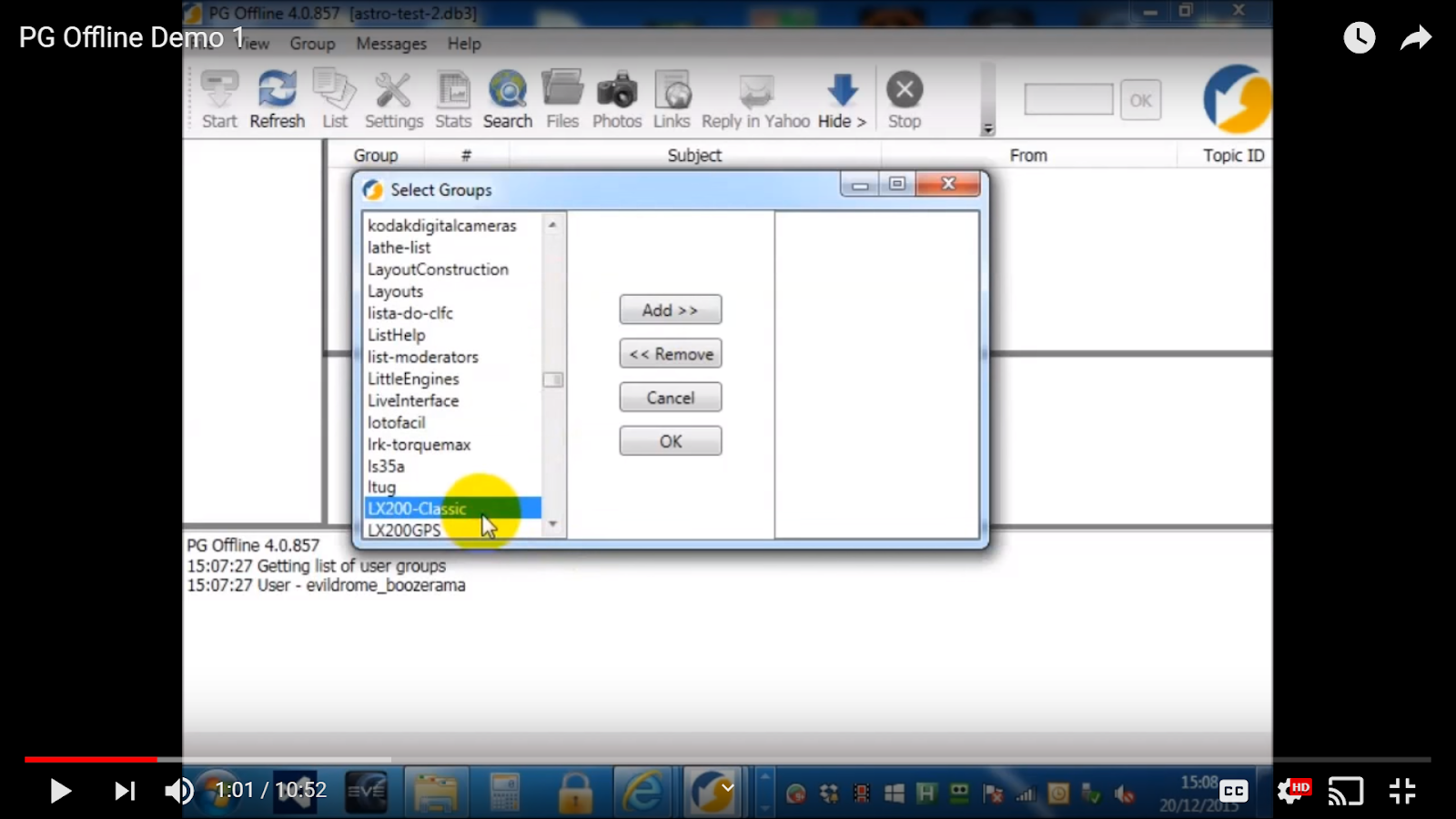1456x819 pixels.
Task: Click the toolbar text input box
Action: (x=1068, y=99)
